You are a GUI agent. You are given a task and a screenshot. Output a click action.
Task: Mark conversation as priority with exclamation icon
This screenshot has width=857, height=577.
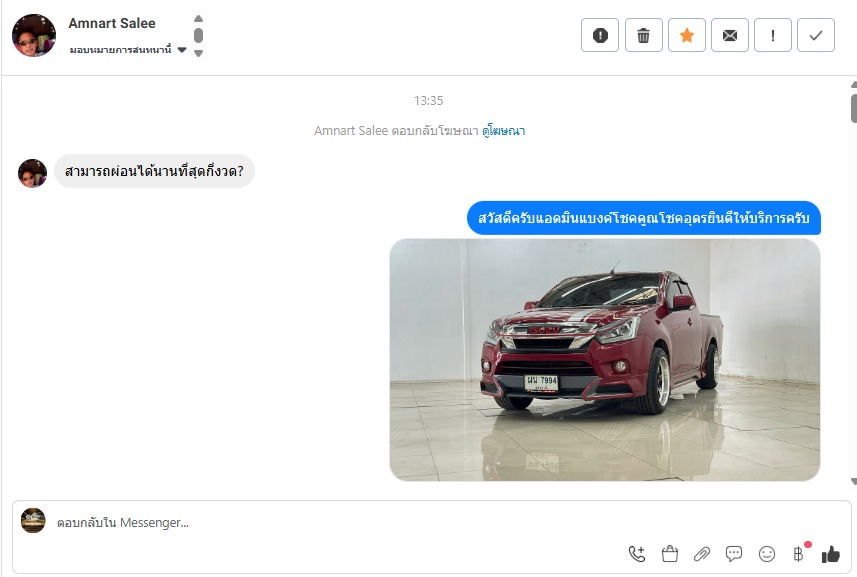tap(773, 36)
